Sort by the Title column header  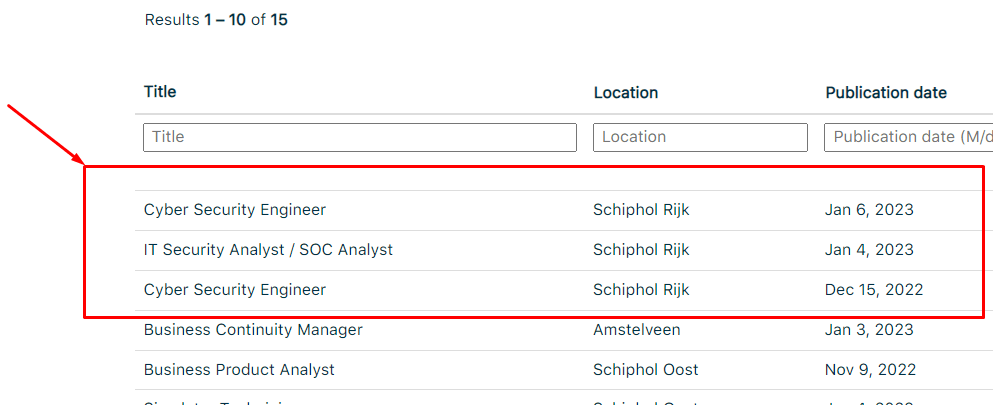pos(160,92)
